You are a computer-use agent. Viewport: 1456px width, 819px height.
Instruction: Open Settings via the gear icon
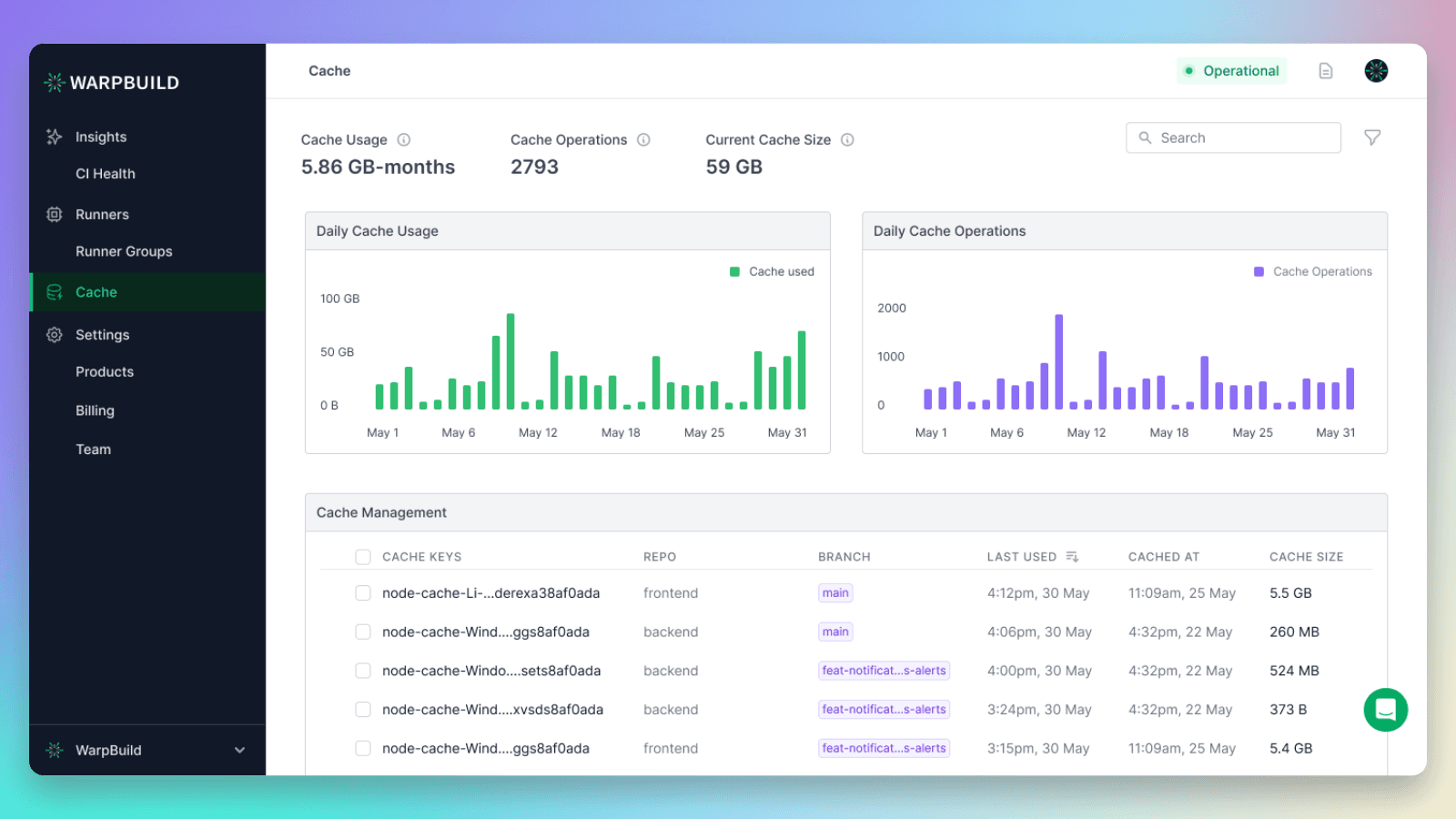[55, 334]
